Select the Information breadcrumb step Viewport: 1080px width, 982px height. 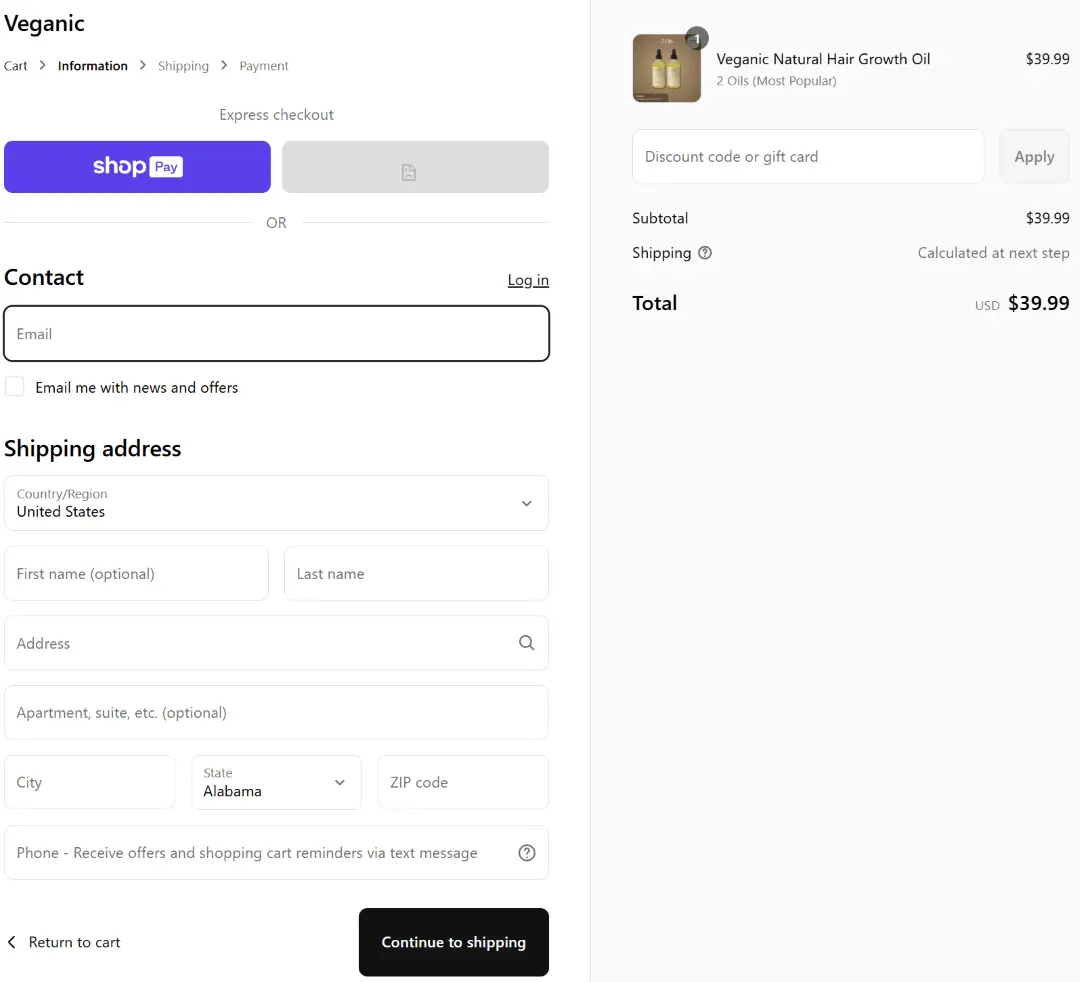tap(92, 66)
